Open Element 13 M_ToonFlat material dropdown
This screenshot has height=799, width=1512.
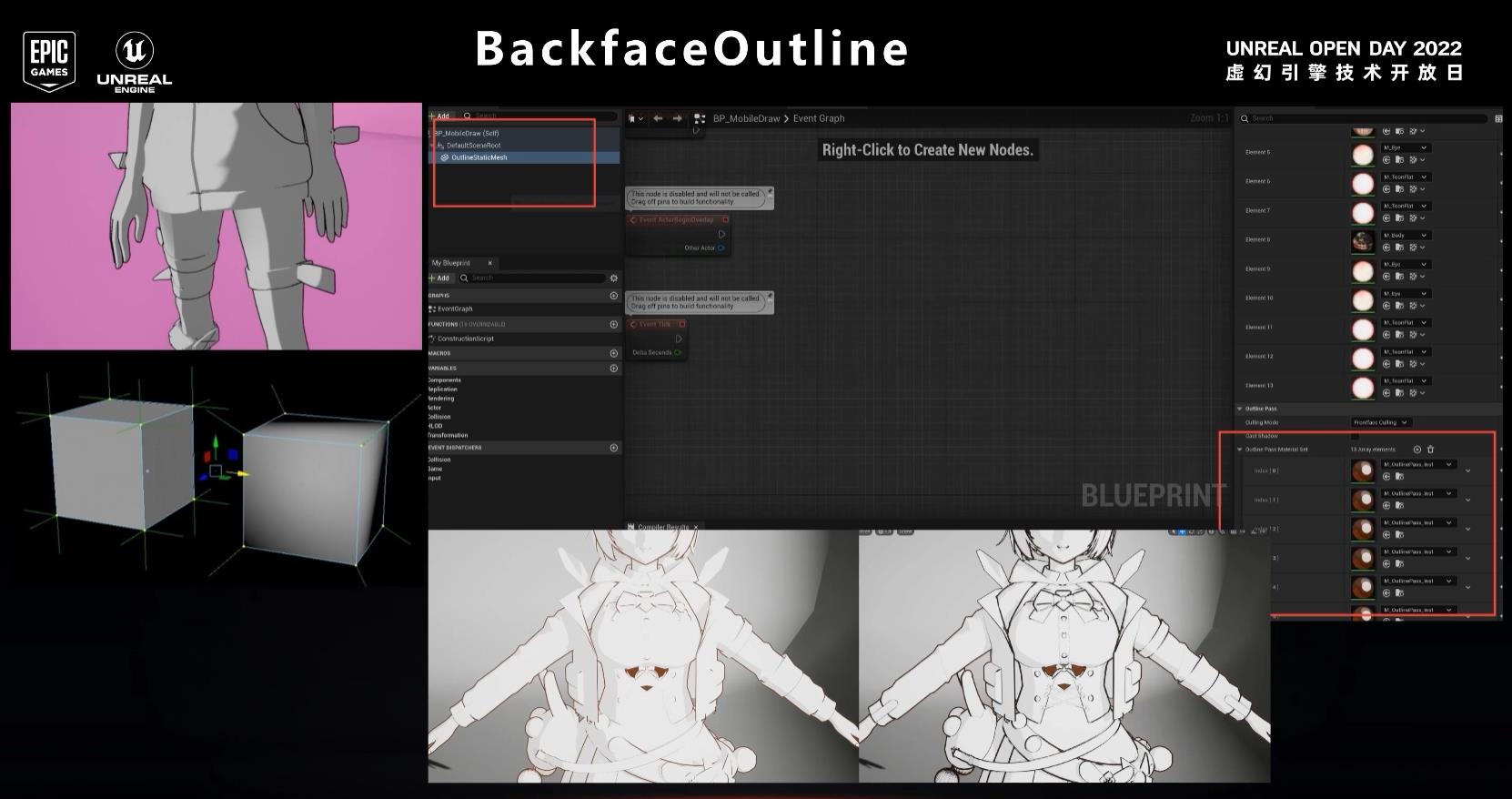pos(1406,380)
